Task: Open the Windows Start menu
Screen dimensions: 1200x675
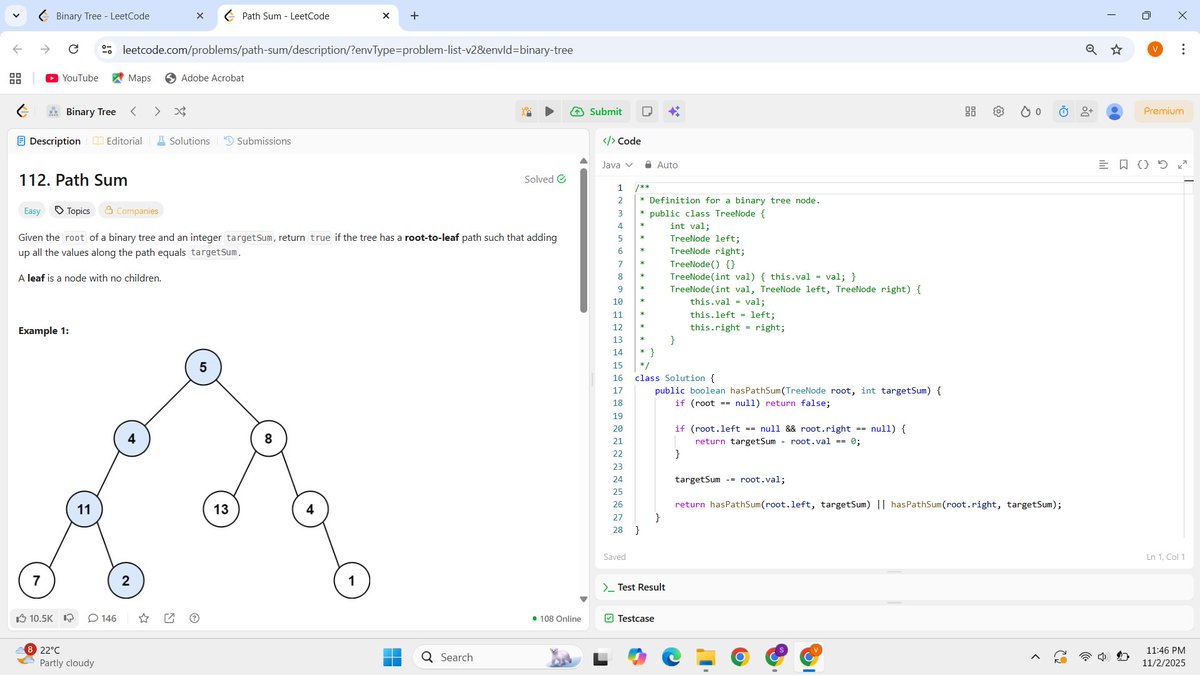Action: [x=392, y=657]
